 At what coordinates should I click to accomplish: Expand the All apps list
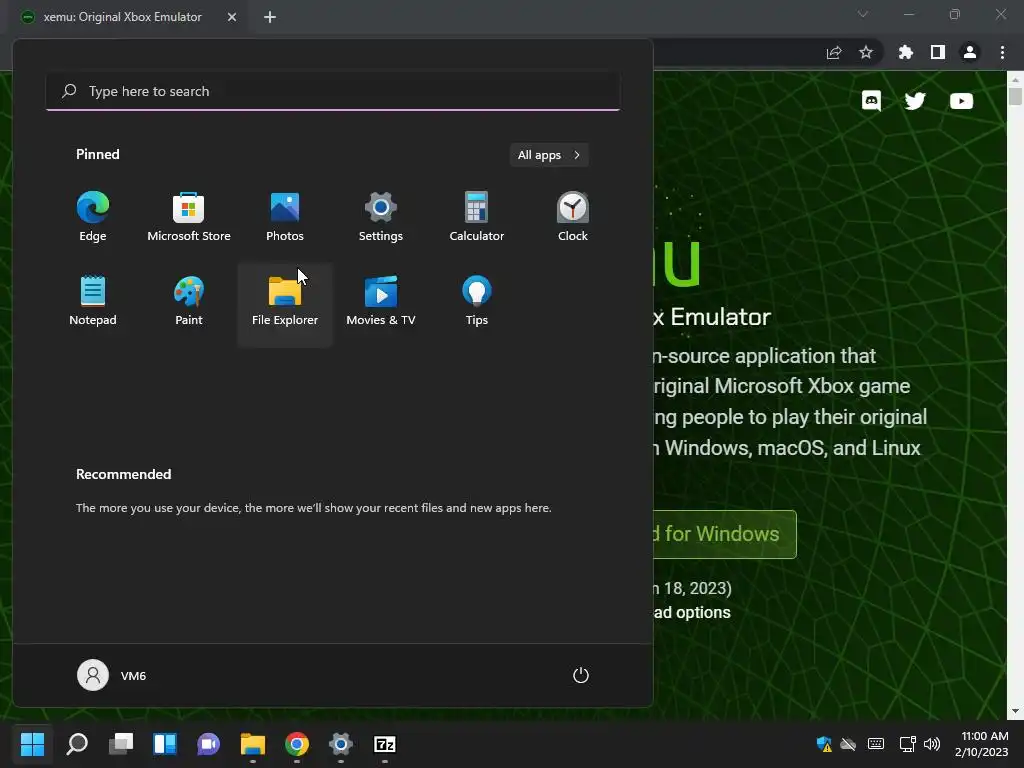pyautogui.click(x=549, y=155)
